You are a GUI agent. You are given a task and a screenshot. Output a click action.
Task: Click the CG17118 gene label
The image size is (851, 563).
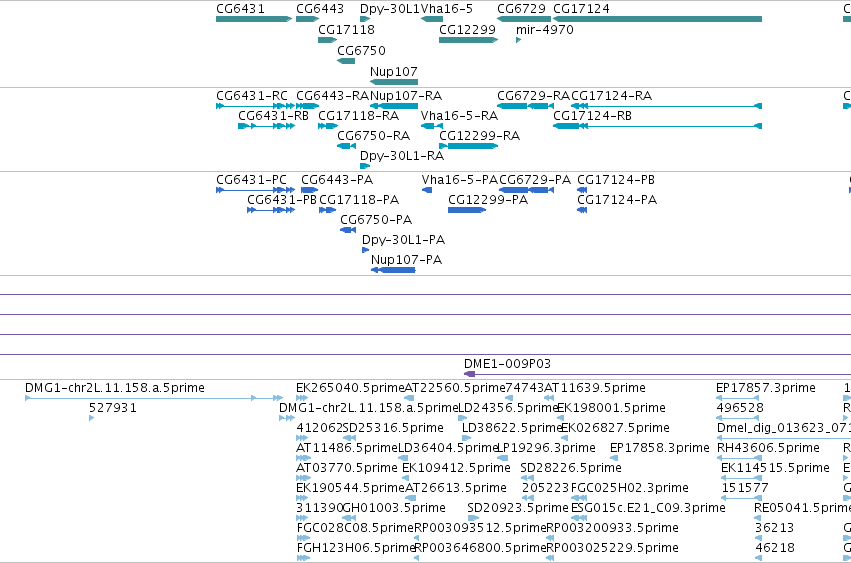(x=346, y=29)
